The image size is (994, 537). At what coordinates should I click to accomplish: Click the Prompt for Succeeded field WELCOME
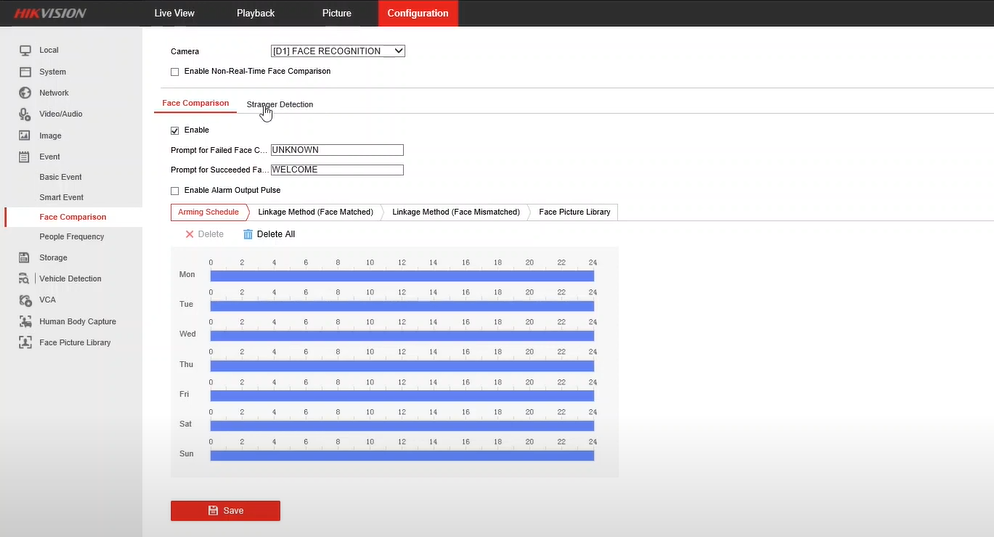point(337,170)
